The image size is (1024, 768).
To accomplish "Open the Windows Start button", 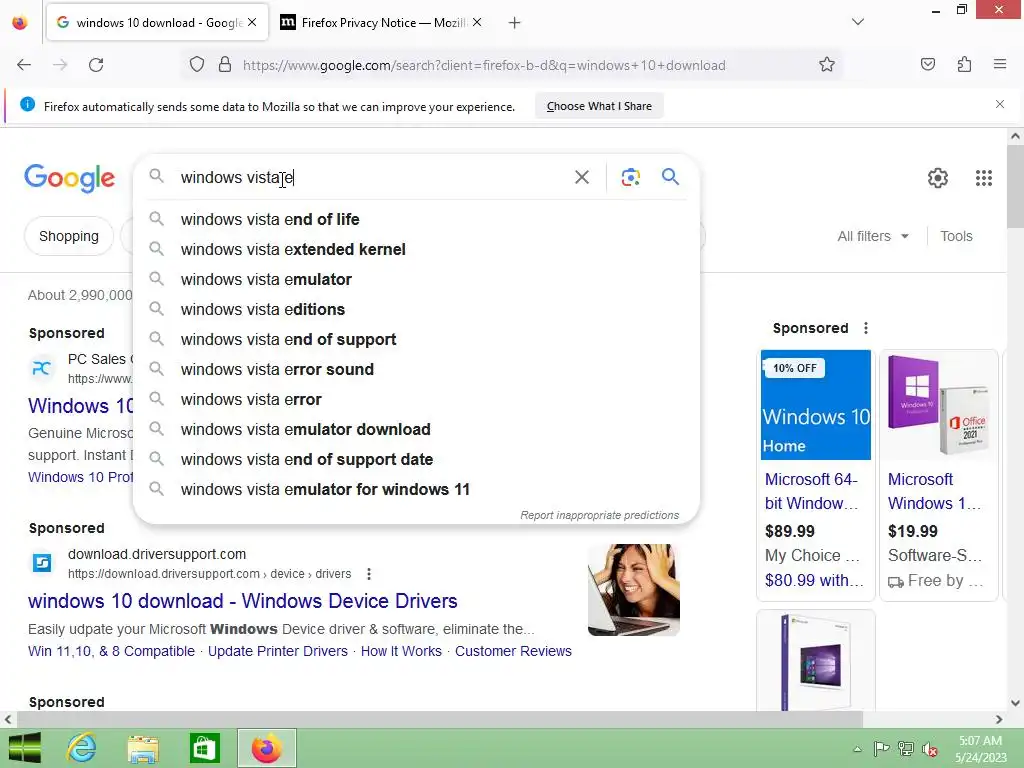I will [x=24, y=748].
